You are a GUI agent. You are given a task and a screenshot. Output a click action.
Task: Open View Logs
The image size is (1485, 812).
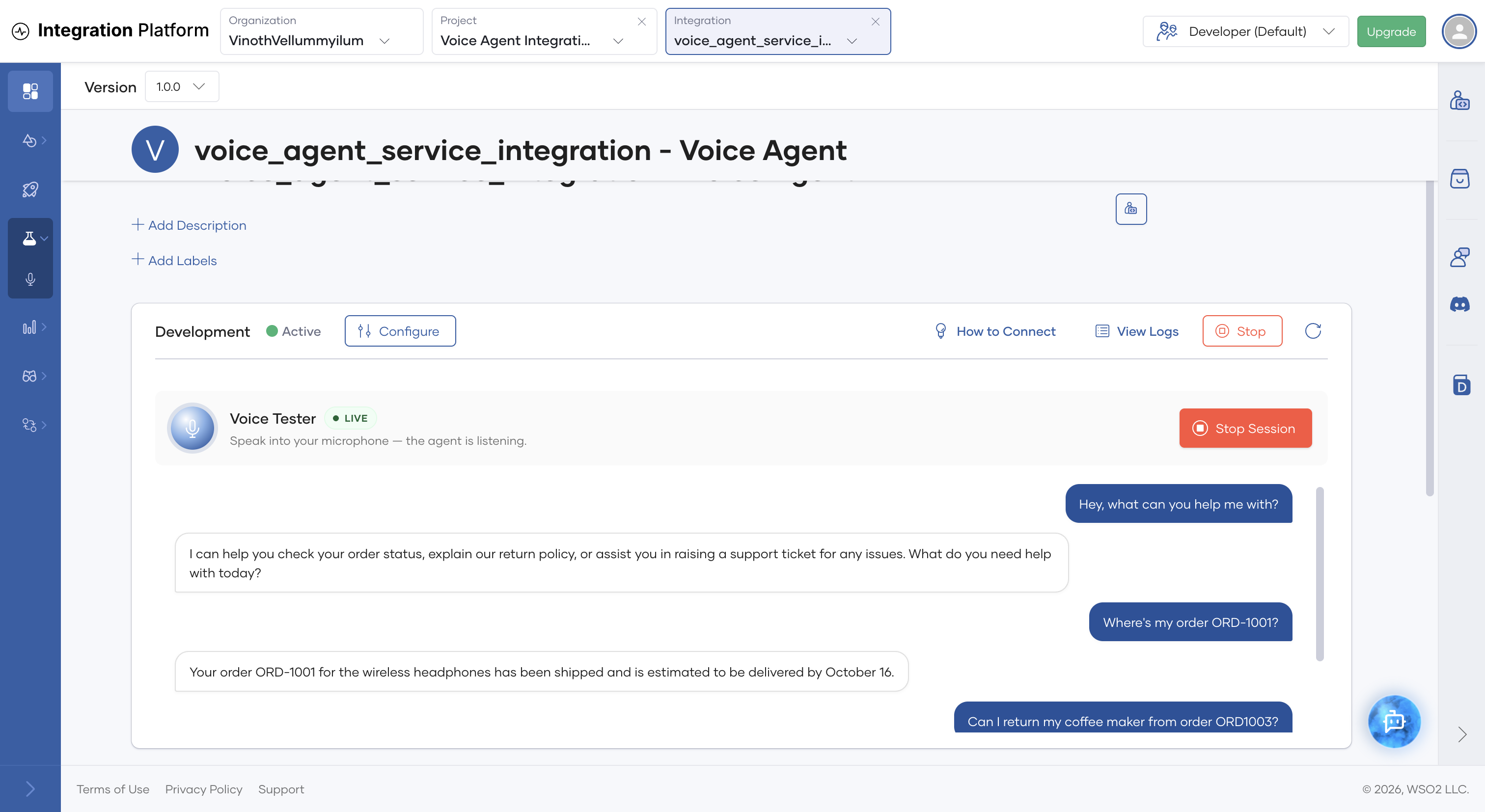click(x=1137, y=331)
